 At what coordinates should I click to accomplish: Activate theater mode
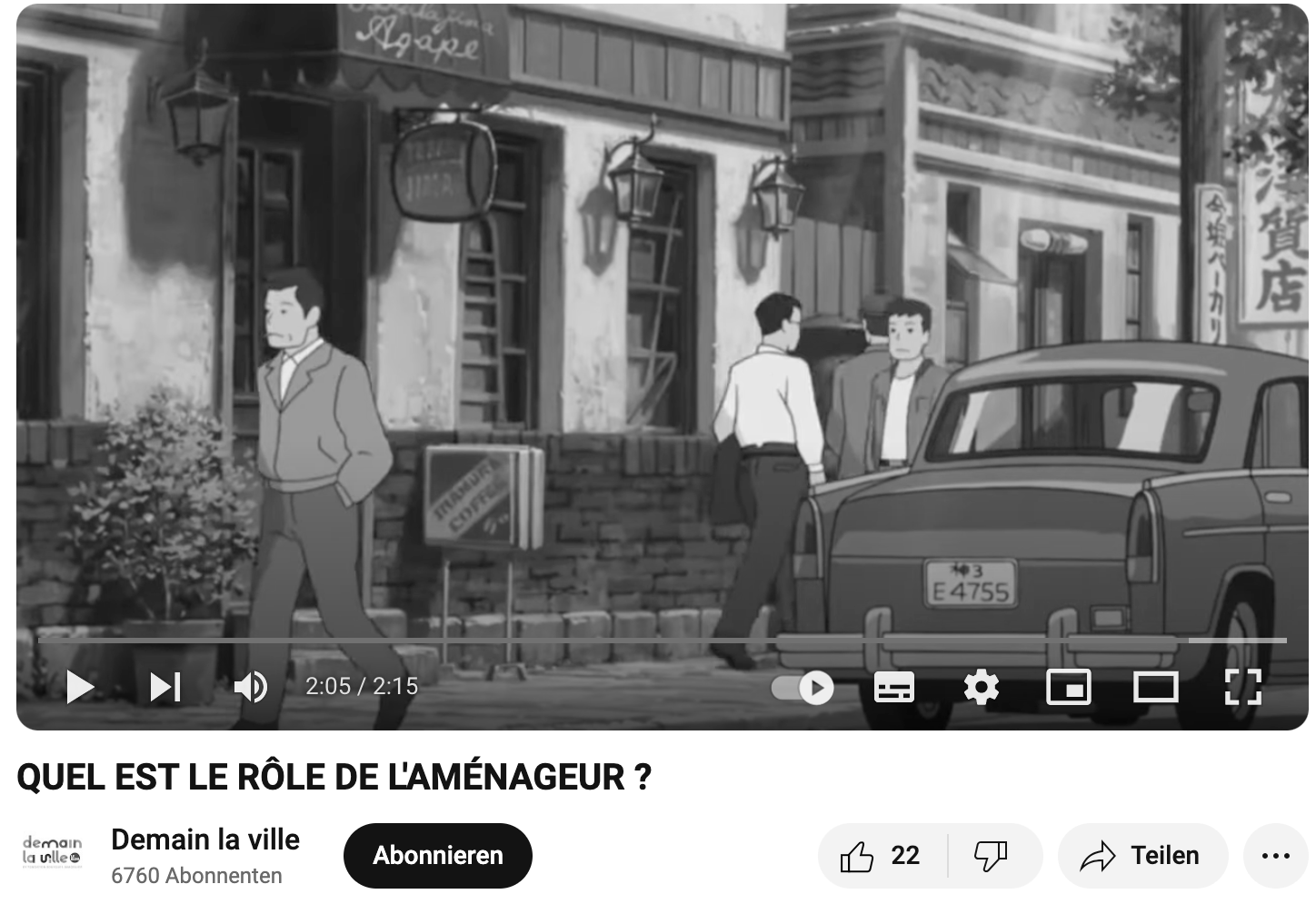[x=1155, y=688]
